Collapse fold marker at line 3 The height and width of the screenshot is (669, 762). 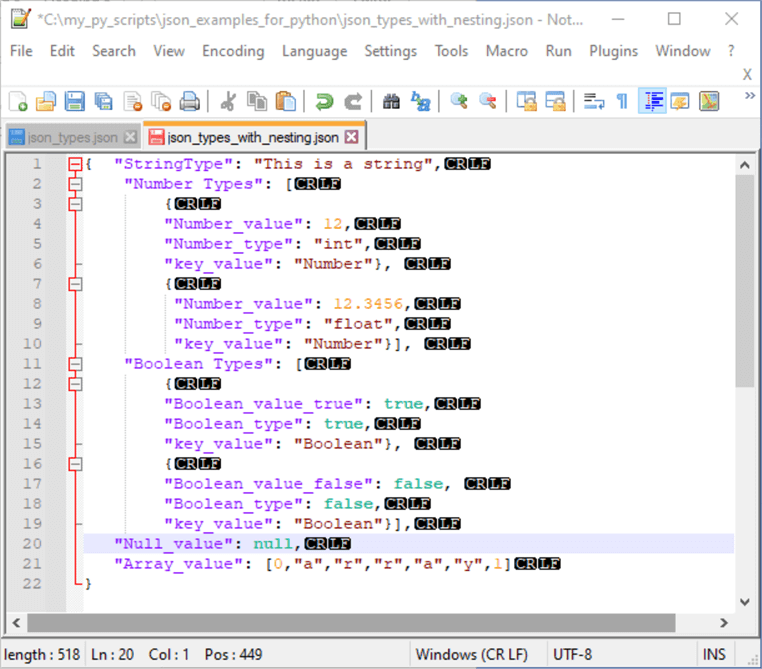(x=75, y=204)
